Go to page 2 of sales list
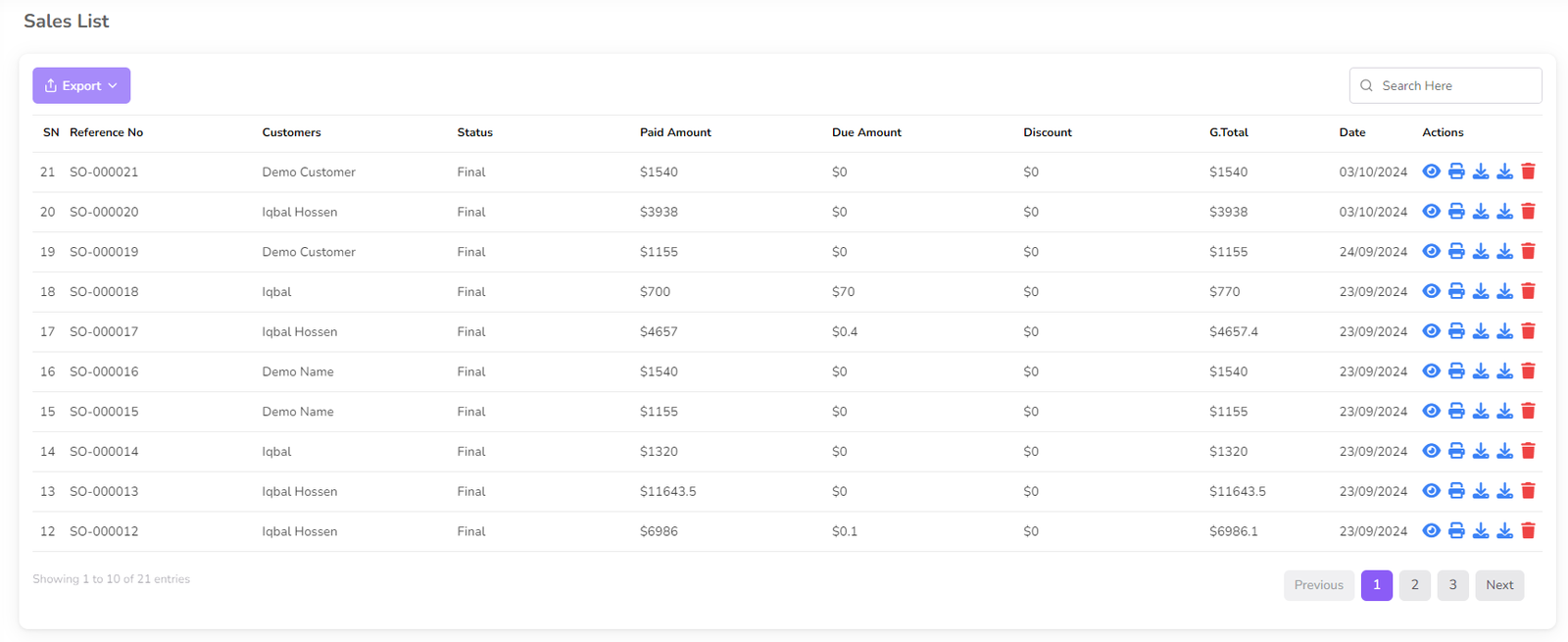This screenshot has height=642, width=1568. [x=1414, y=585]
